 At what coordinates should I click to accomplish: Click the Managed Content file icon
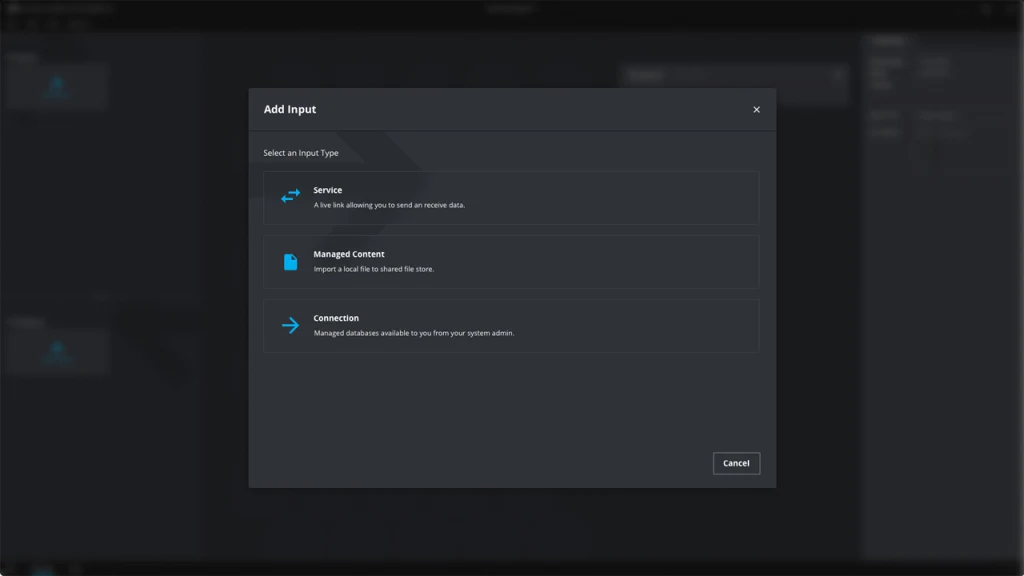[290, 262]
